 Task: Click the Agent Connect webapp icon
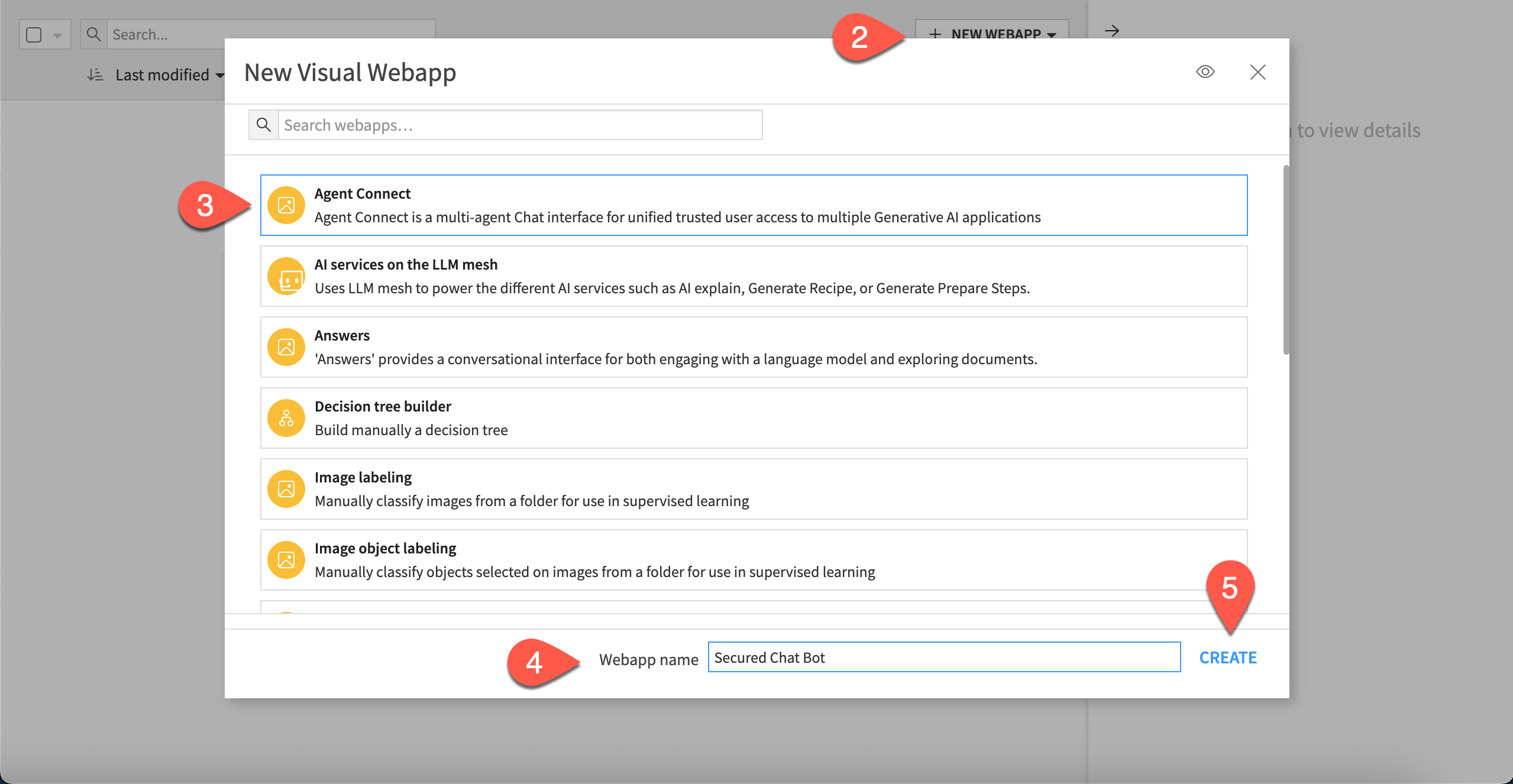[x=286, y=205]
